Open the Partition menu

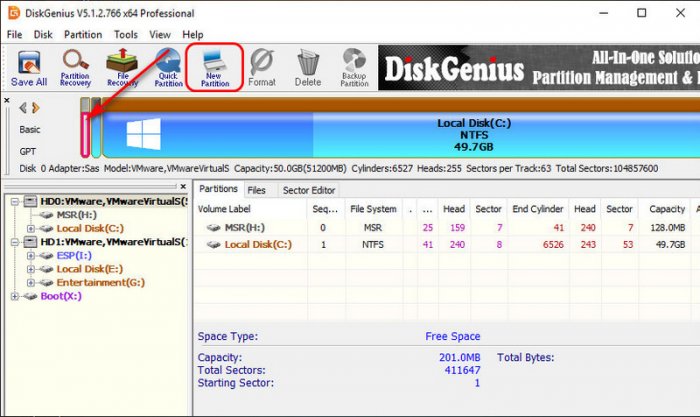[x=83, y=34]
